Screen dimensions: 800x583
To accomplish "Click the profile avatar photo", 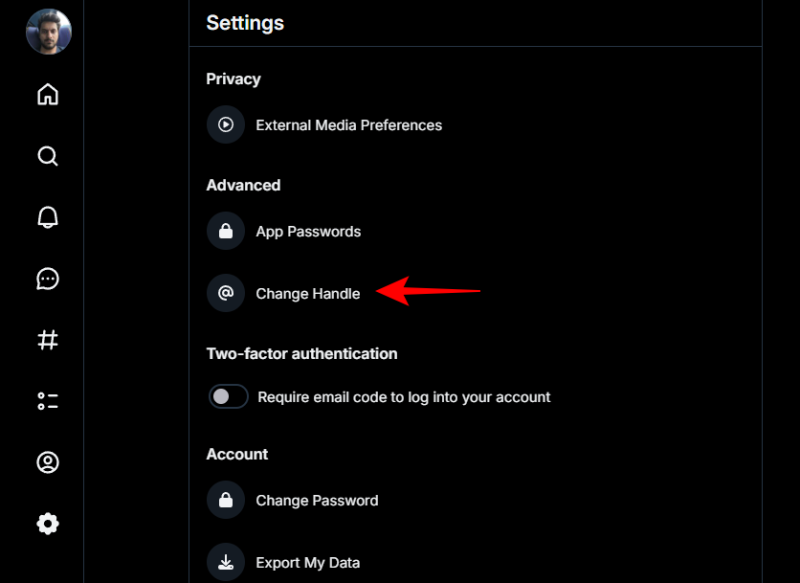I will tap(48, 32).
